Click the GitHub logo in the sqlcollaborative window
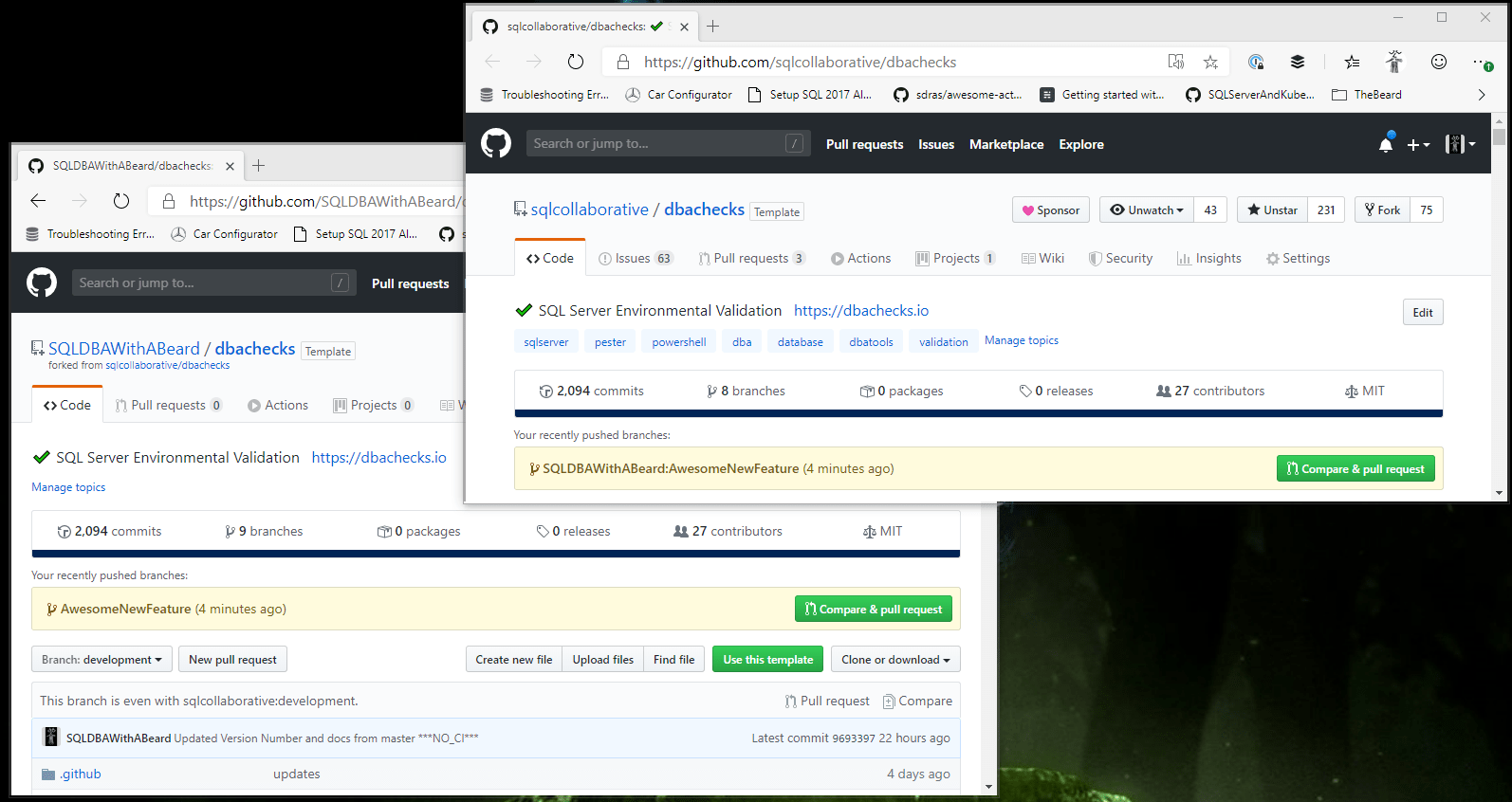 496,144
